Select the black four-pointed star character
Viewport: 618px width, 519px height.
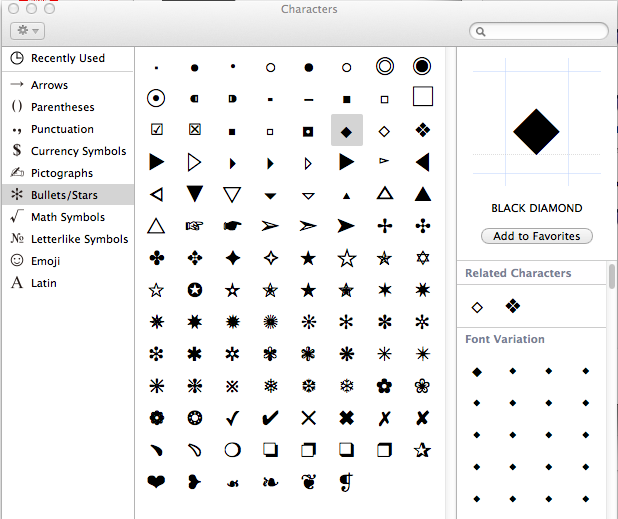(x=233, y=259)
